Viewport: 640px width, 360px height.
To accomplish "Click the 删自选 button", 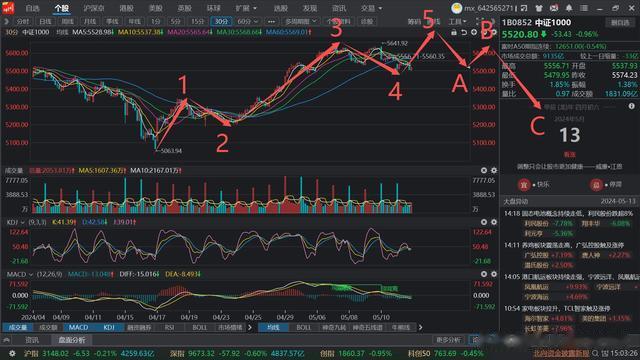I will pos(620,23).
